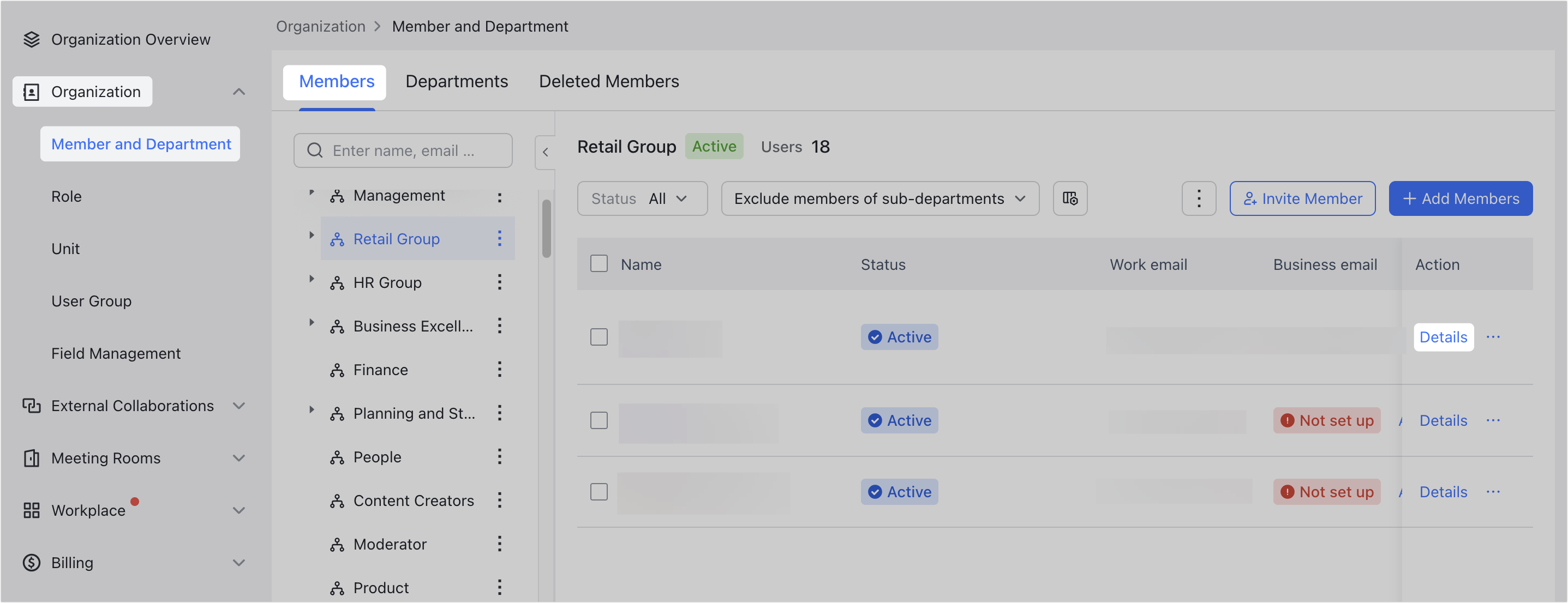
Task: Check the checkbox on the first member row
Action: click(599, 336)
